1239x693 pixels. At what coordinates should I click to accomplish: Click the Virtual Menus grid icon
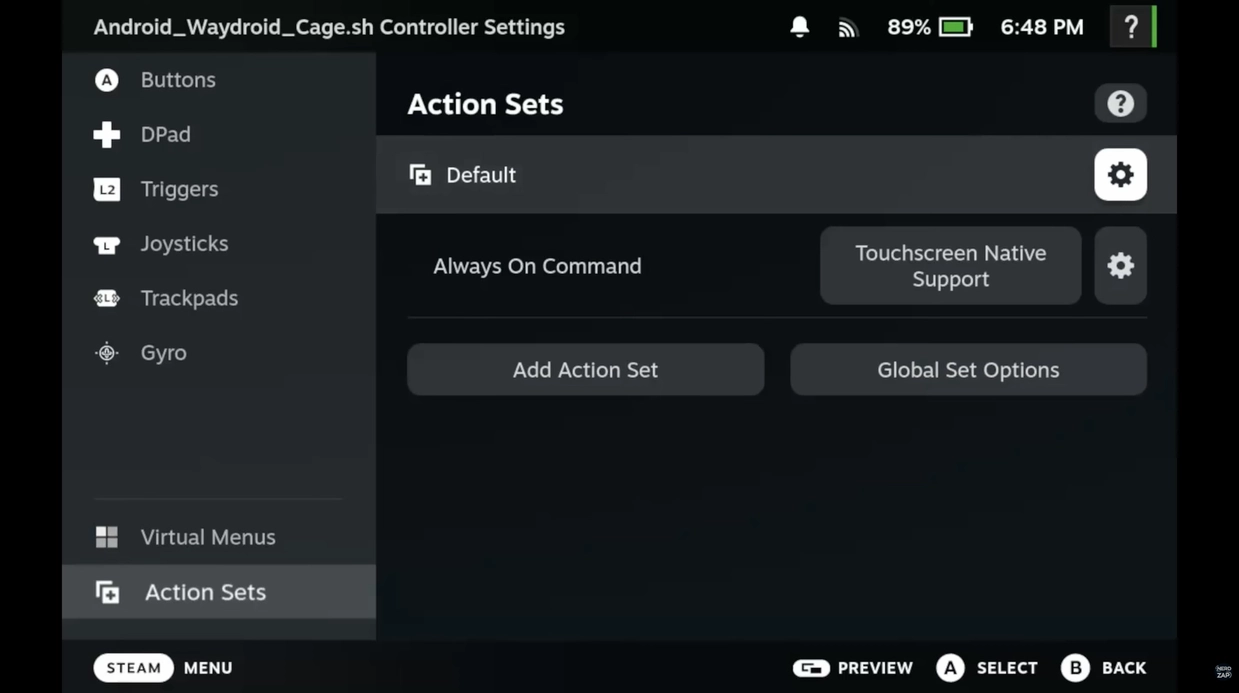coord(106,537)
